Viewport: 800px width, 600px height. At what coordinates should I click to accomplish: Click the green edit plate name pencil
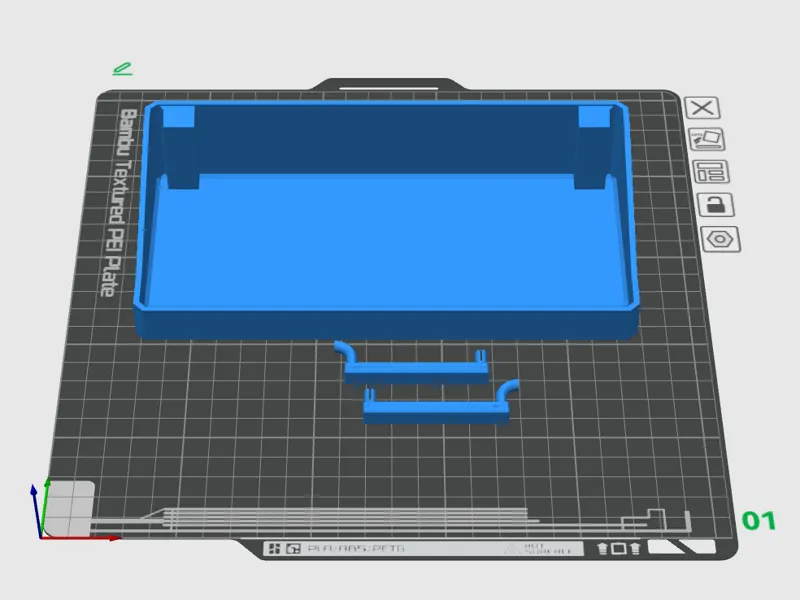(x=122, y=69)
